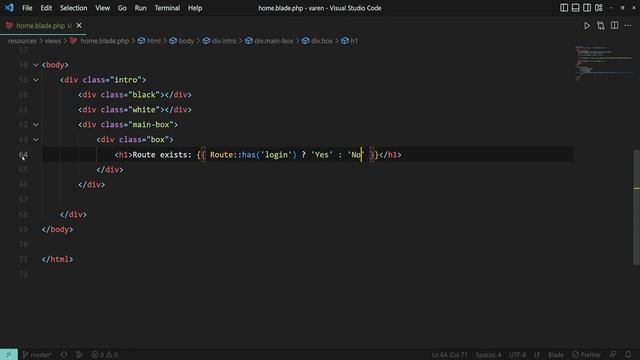640x360 pixels.
Task: Open notifications bell icon
Action: tap(628, 355)
